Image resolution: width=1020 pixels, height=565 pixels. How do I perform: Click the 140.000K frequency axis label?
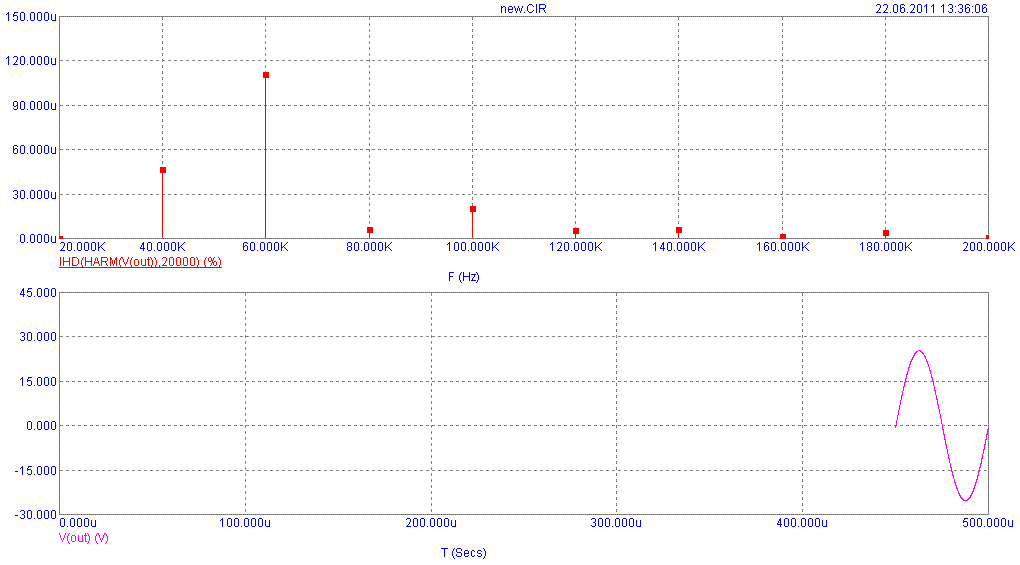tap(678, 247)
